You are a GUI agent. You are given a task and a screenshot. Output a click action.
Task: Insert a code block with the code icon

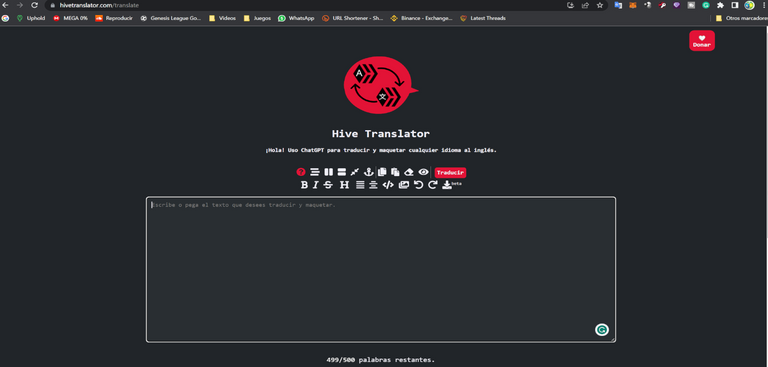(388, 185)
